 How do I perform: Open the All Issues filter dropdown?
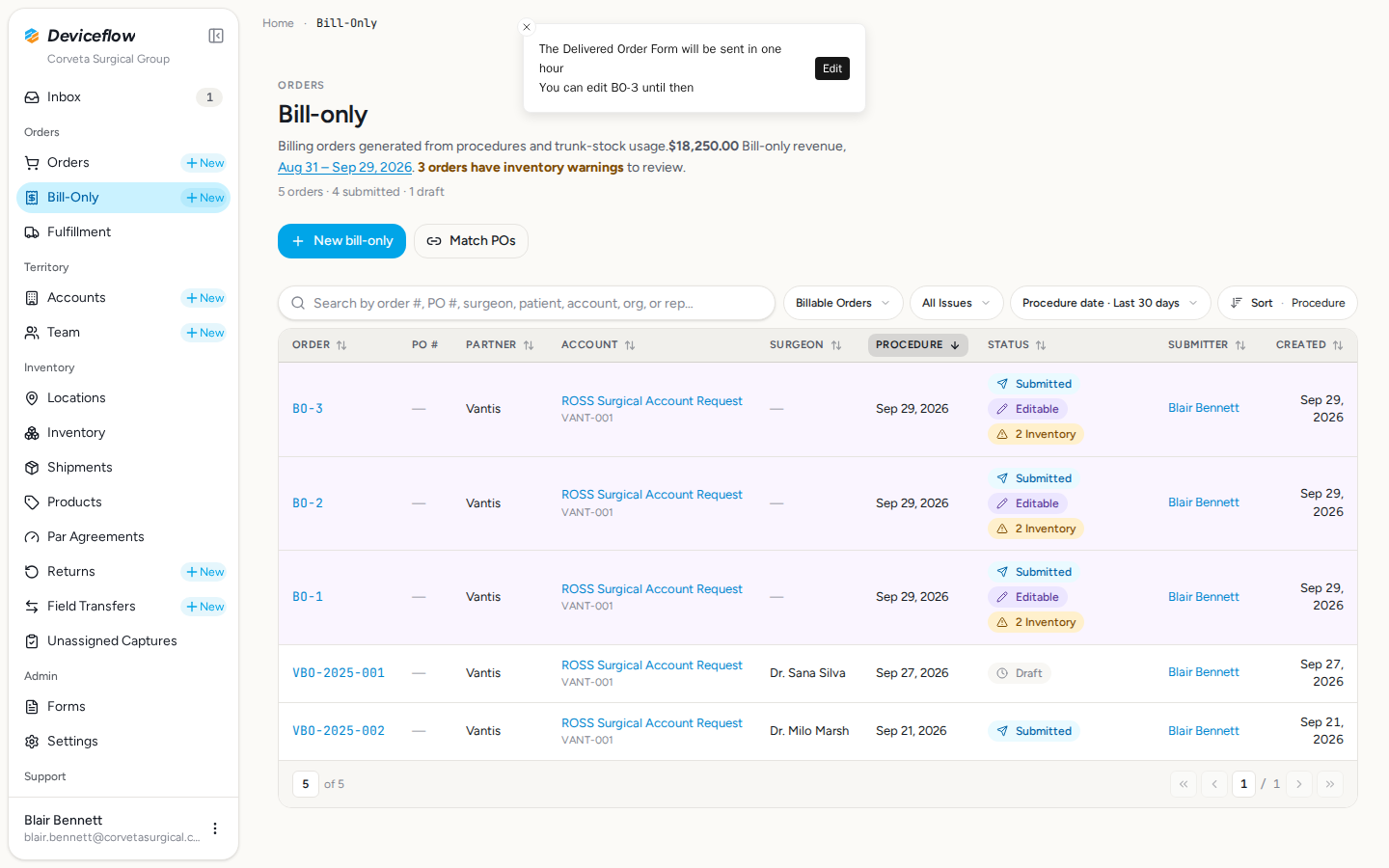957,303
